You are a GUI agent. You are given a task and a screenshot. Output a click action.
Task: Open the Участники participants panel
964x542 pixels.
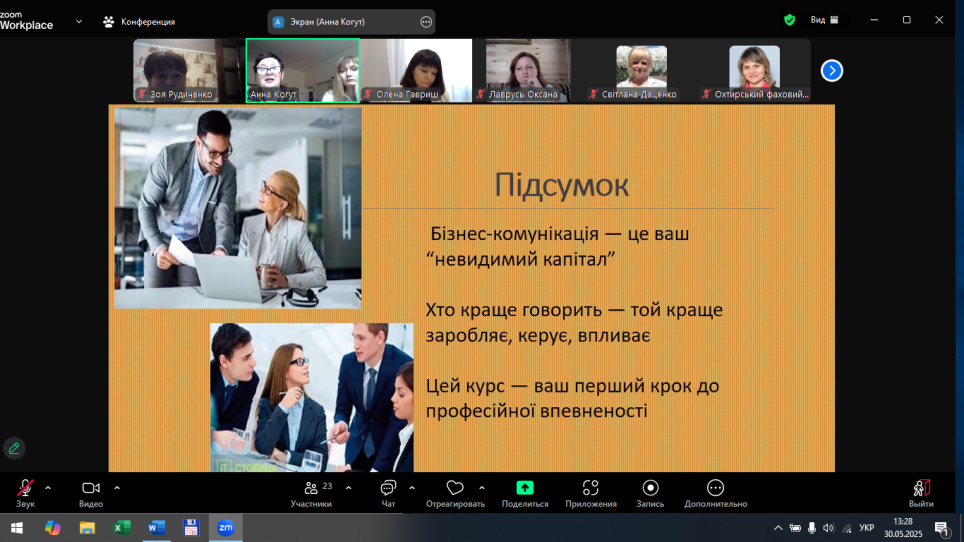click(311, 488)
